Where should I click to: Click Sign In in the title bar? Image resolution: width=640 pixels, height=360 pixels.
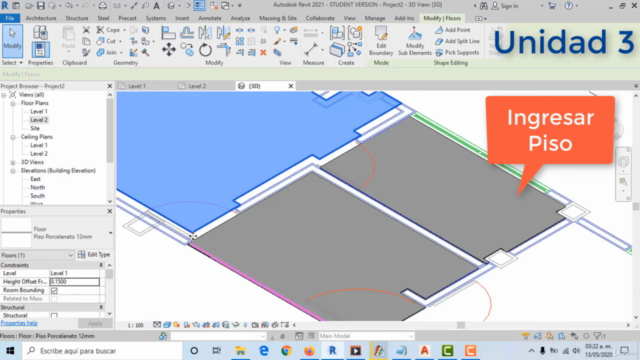coord(505,6)
